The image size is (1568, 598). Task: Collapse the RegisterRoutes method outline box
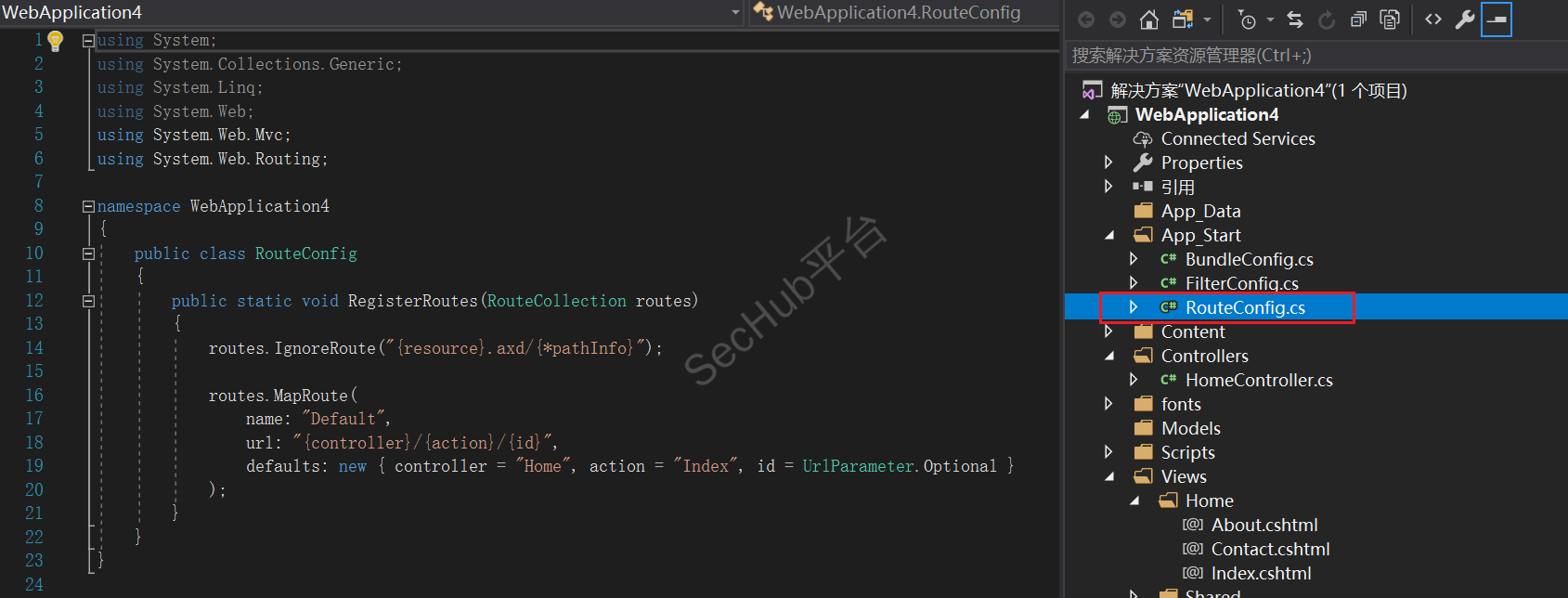[88, 301]
